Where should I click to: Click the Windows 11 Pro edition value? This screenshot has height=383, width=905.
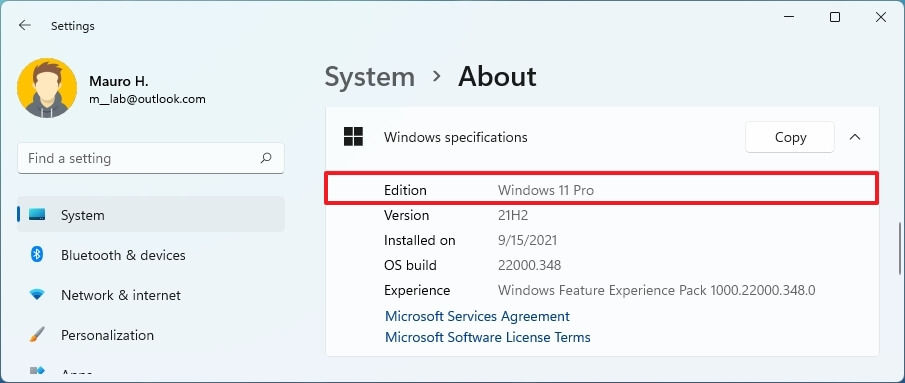pyautogui.click(x=545, y=190)
